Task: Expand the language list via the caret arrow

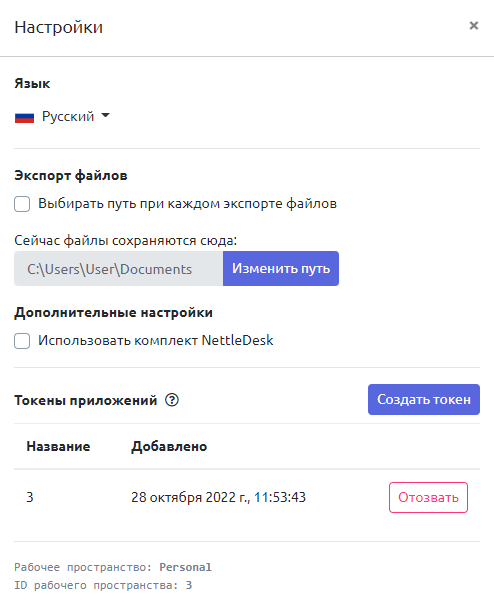Action: click(105, 116)
